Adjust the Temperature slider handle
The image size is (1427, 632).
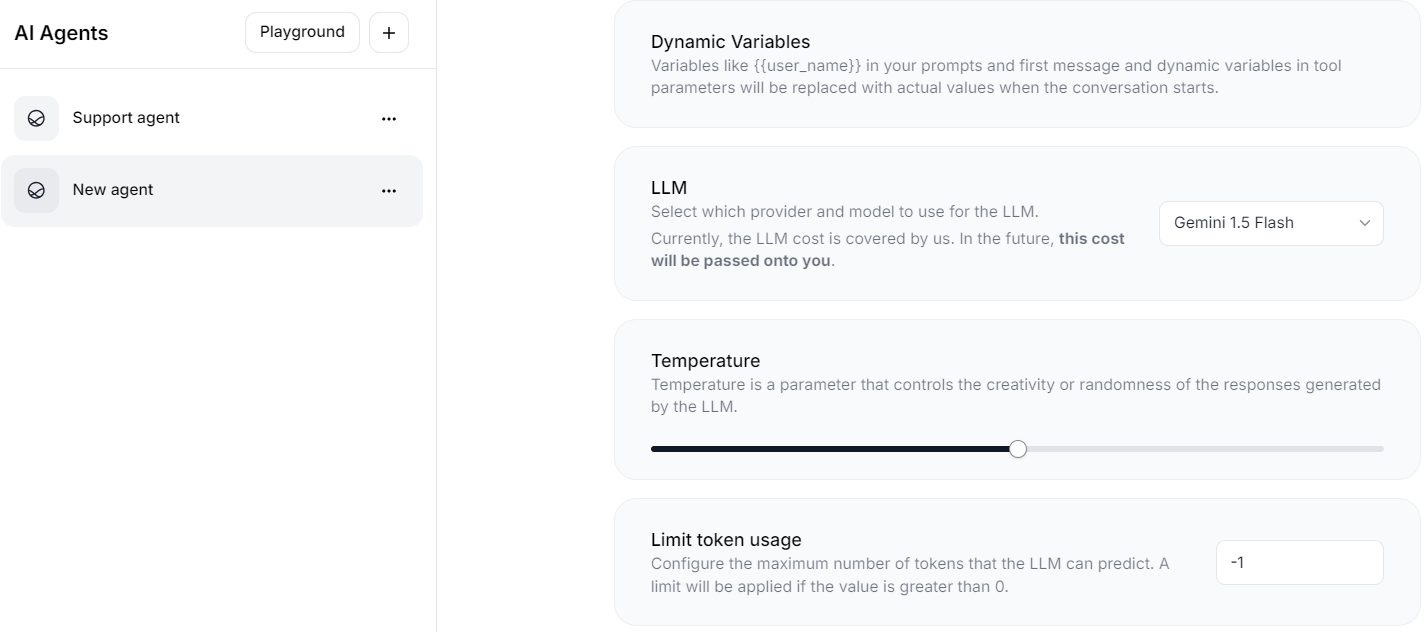pyautogui.click(x=1018, y=448)
